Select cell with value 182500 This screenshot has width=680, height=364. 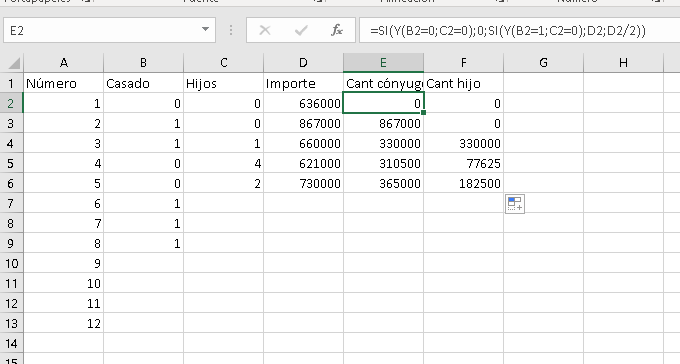[x=463, y=183]
